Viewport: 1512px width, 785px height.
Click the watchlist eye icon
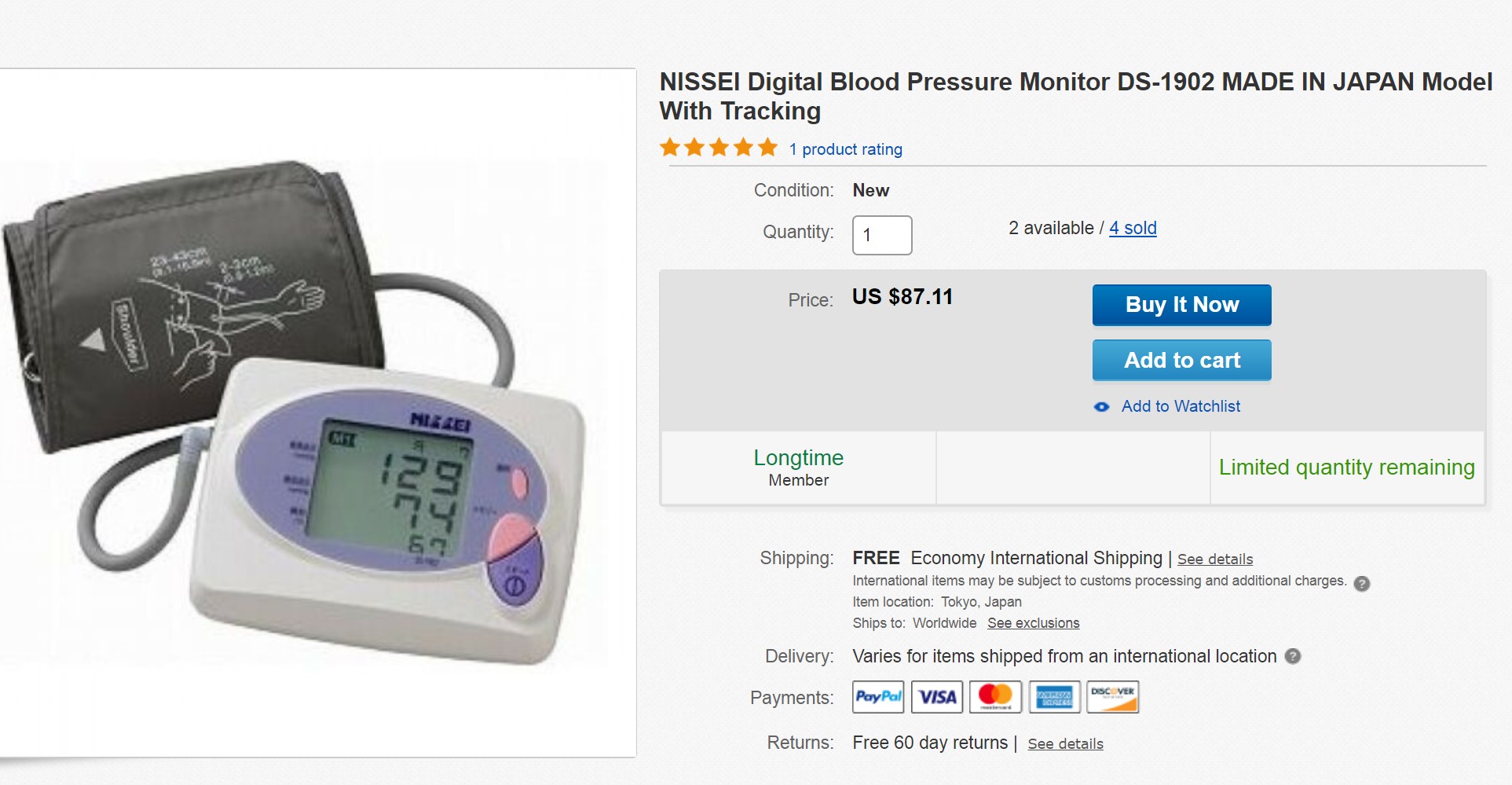[x=1101, y=407]
